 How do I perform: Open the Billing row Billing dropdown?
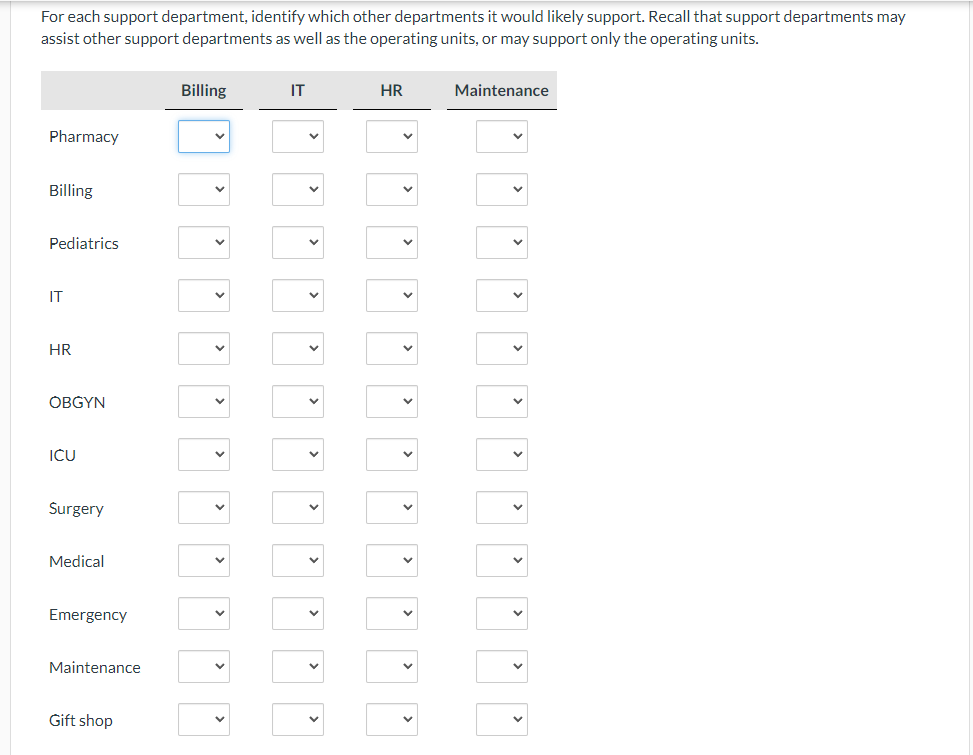coord(204,190)
